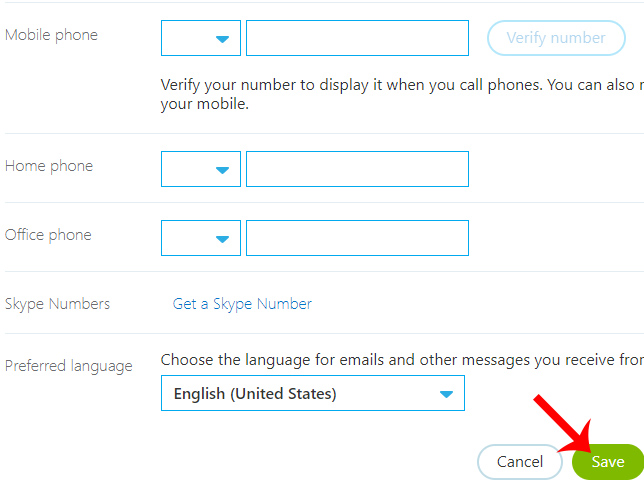644x504 pixels.
Task: Focus the Mobile phone number field
Action: (x=357, y=38)
